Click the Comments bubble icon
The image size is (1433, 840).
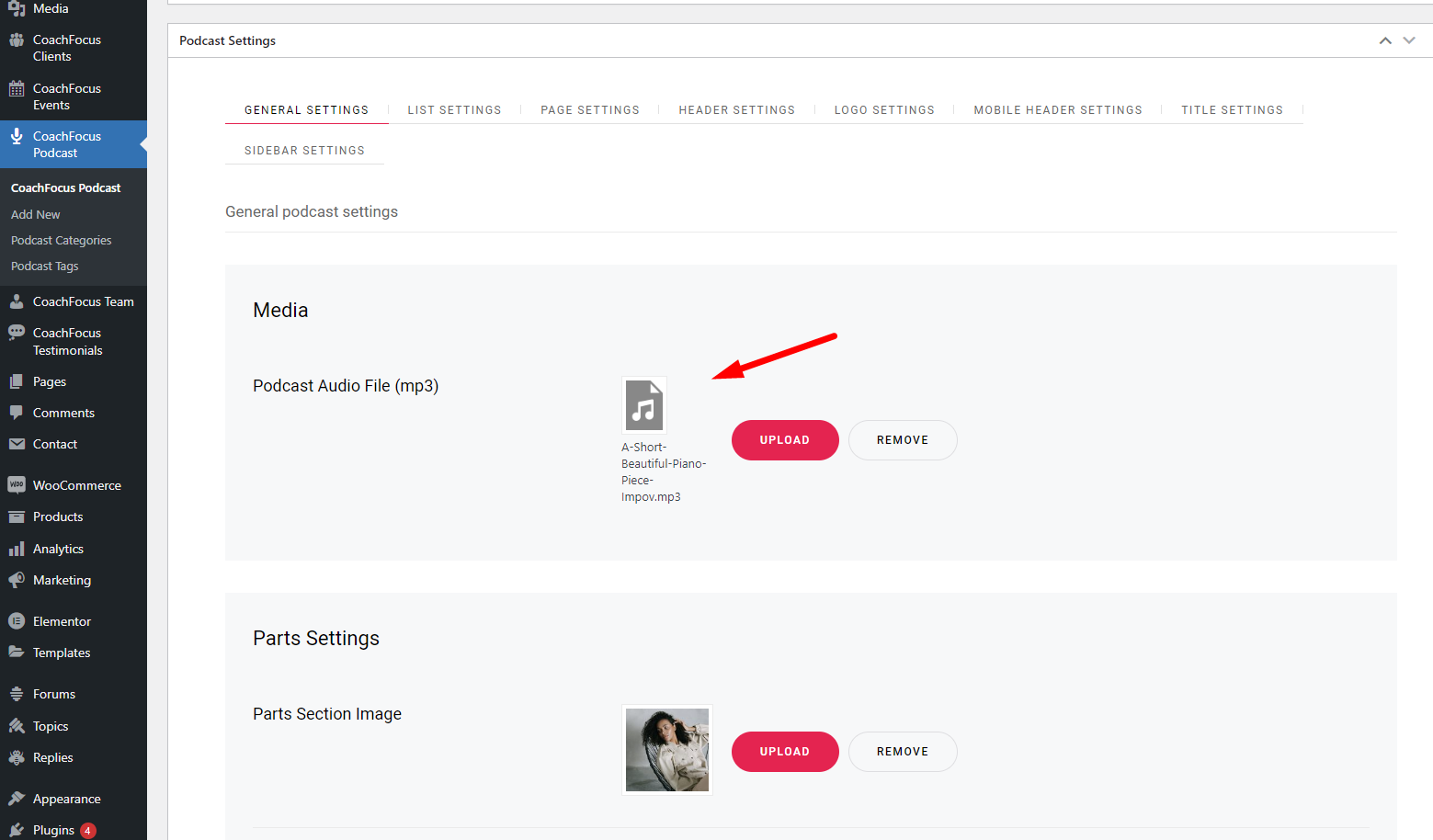click(17, 413)
